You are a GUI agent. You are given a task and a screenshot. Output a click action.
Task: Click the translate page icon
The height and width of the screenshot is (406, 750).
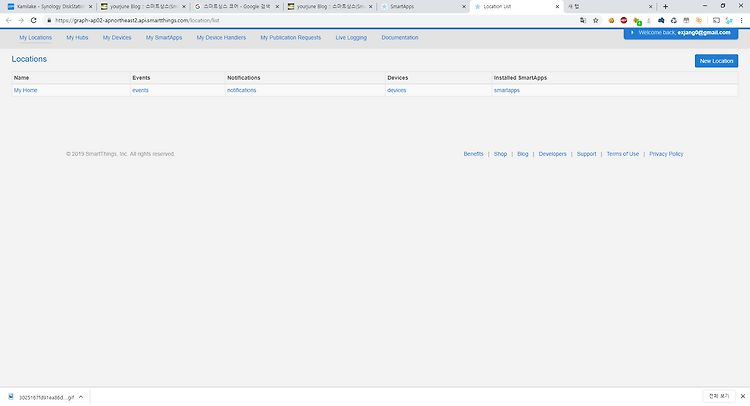[x=583, y=21]
